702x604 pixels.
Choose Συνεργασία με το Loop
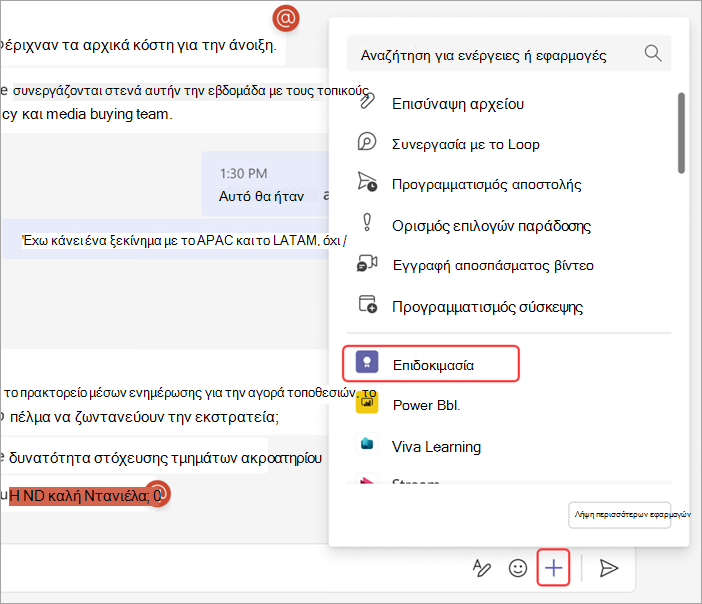(466, 145)
